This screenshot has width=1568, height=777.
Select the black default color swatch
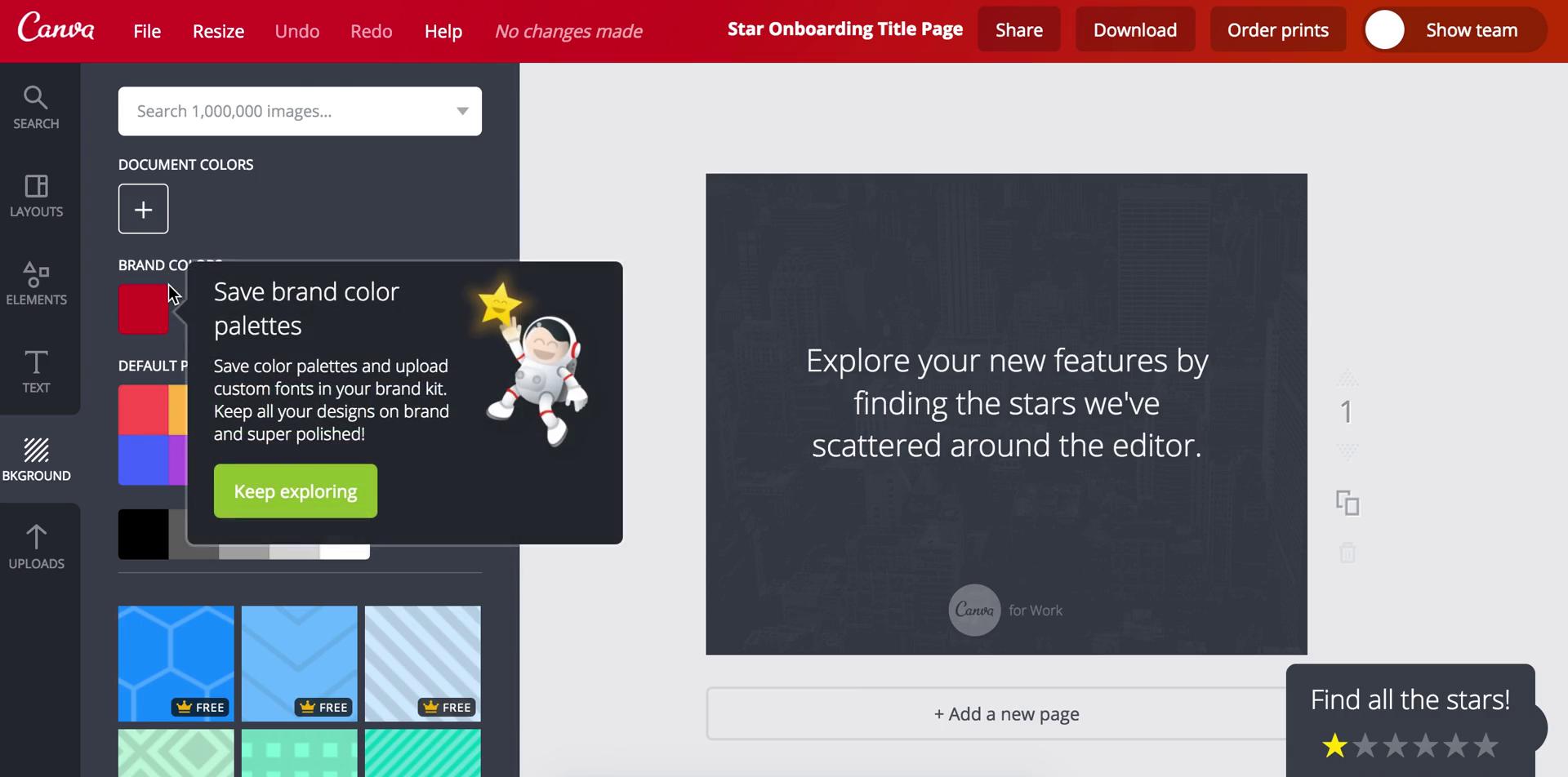point(144,535)
